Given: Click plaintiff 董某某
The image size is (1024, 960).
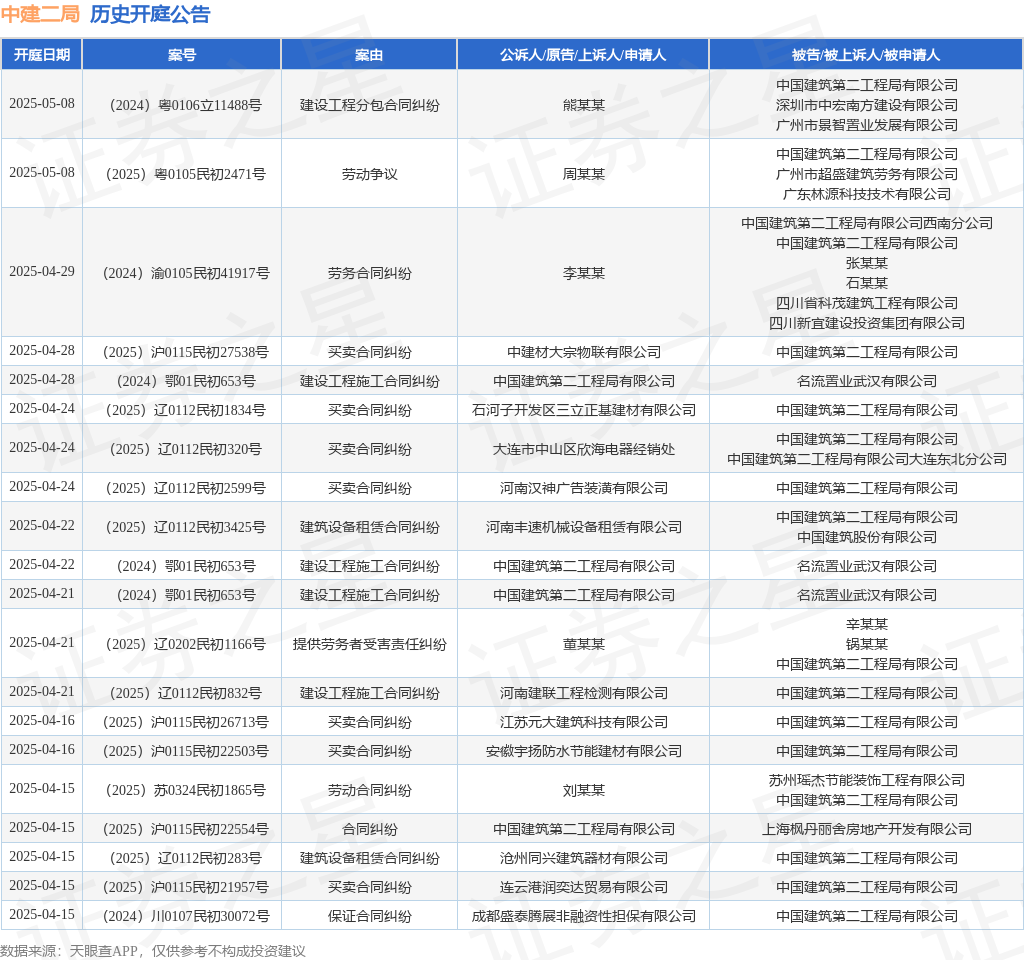Looking at the screenshot, I should click(x=584, y=644).
